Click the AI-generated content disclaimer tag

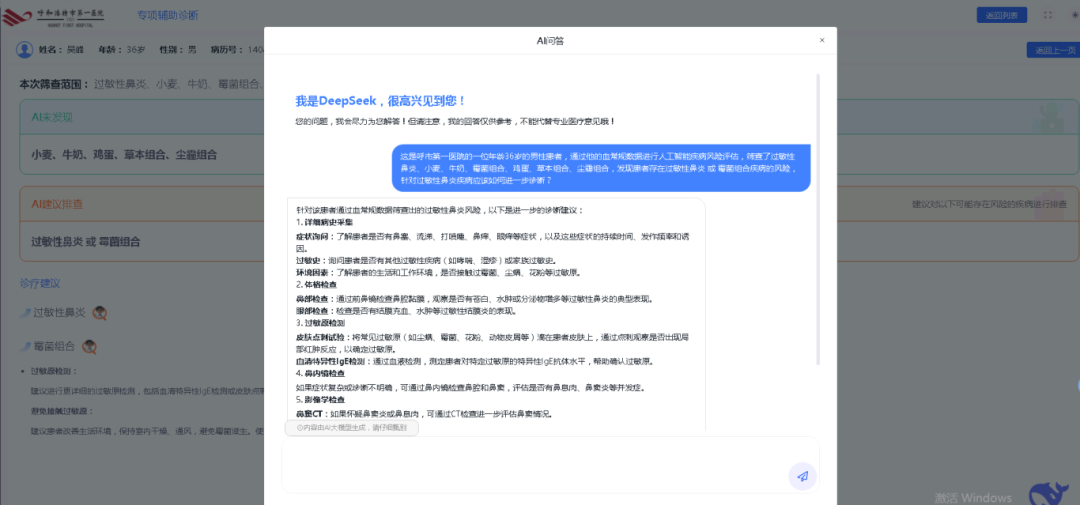(x=351, y=427)
